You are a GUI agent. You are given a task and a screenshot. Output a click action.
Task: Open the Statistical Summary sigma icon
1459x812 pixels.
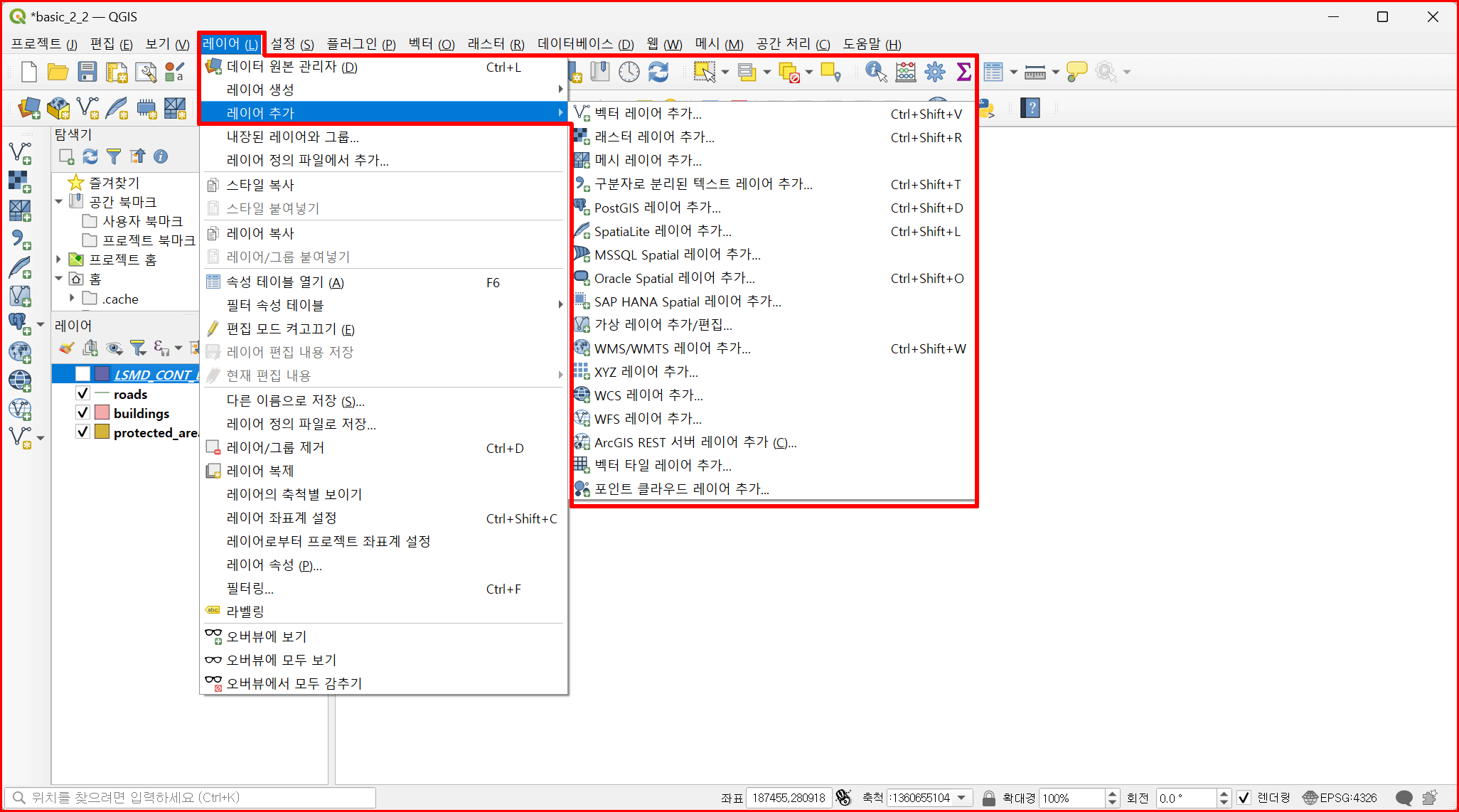(x=963, y=72)
